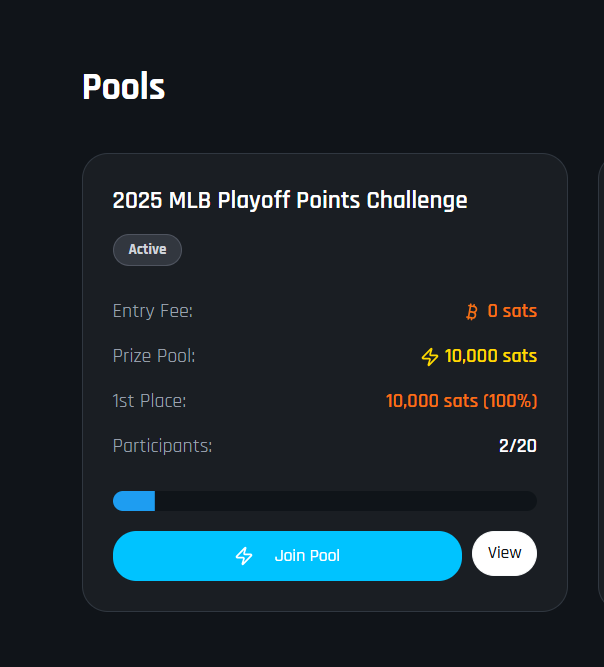
Task: Click the blue filled portion of progress bar
Action: pyautogui.click(x=134, y=501)
